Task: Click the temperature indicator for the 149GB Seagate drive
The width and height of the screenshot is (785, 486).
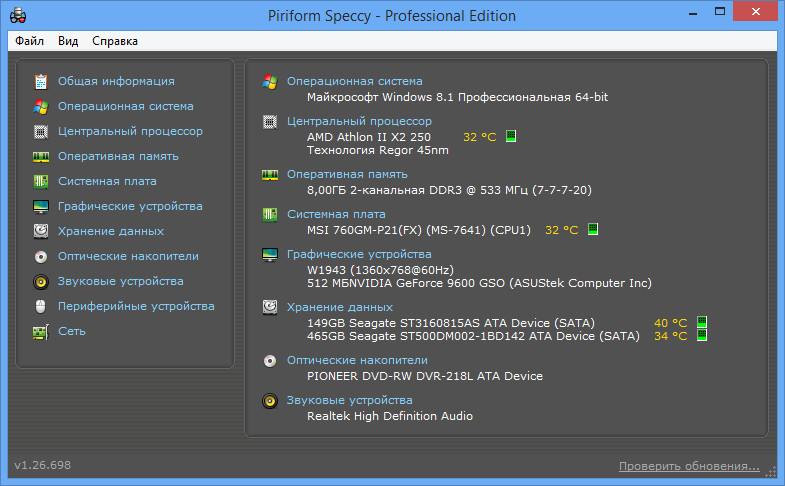Action: coord(702,322)
